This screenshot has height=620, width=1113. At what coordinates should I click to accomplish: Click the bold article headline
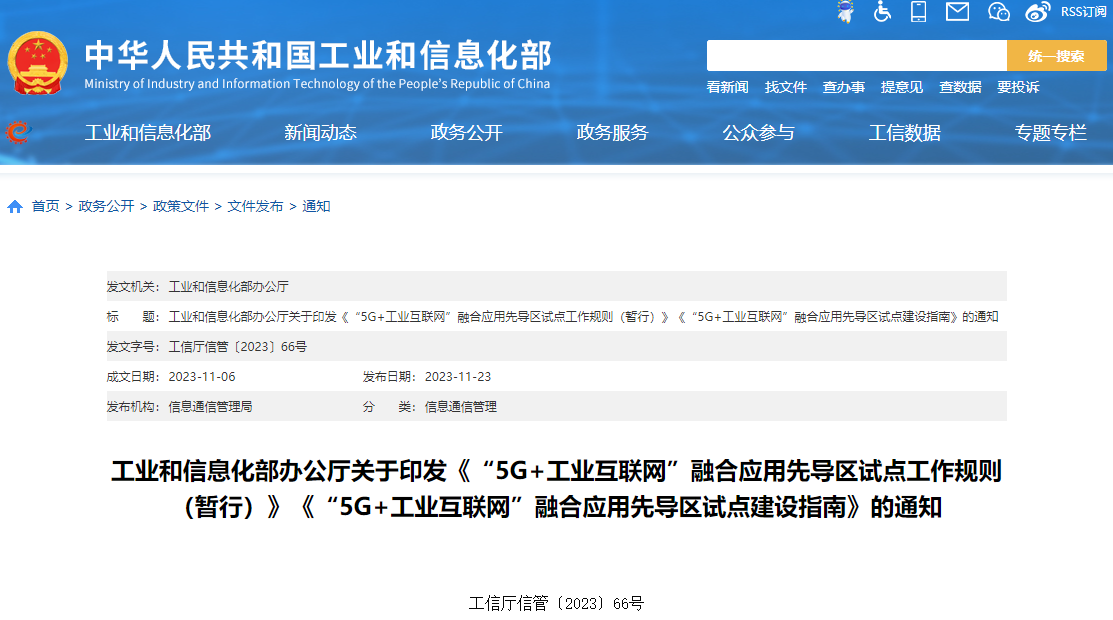(556, 489)
